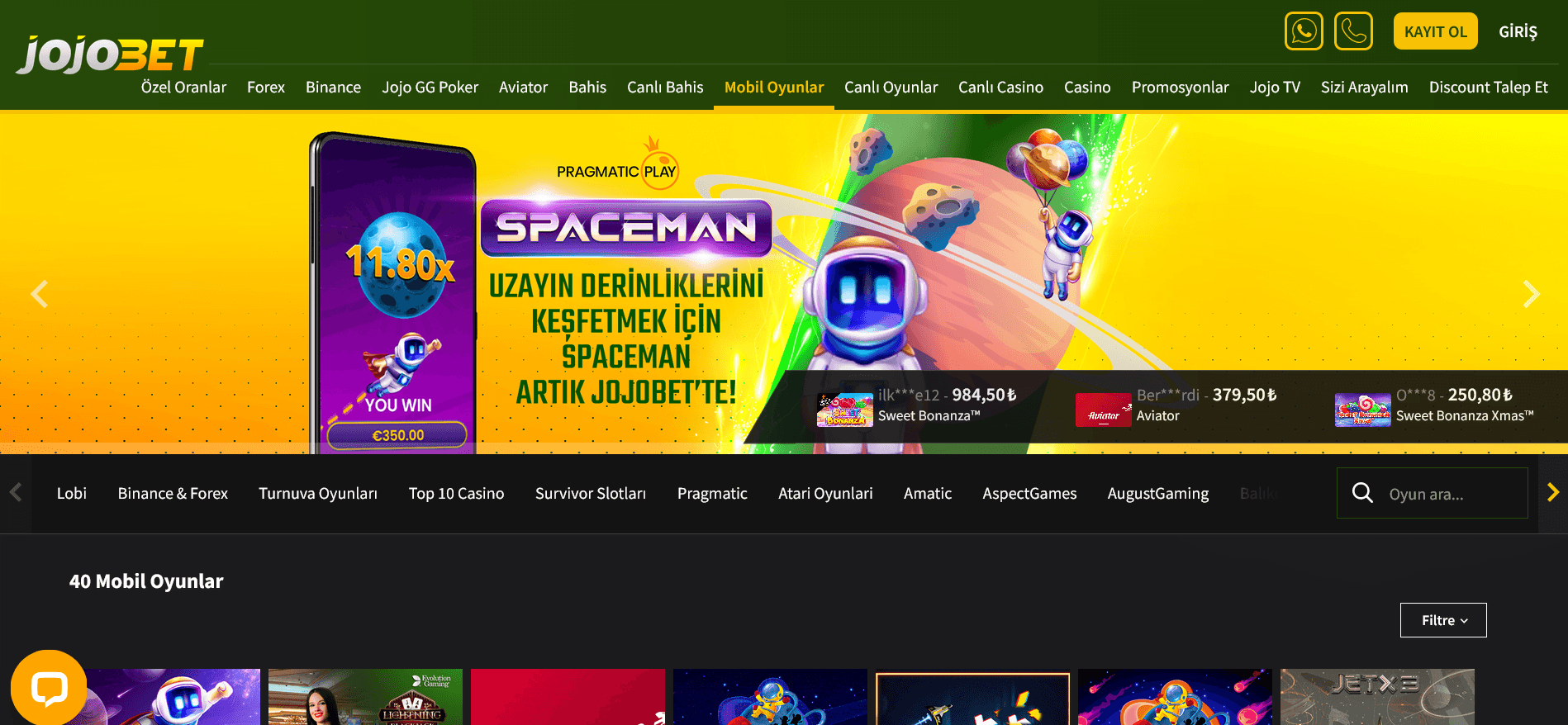Select the AspectGames category tab
Viewport: 1568px width, 725px height.
click(1029, 493)
